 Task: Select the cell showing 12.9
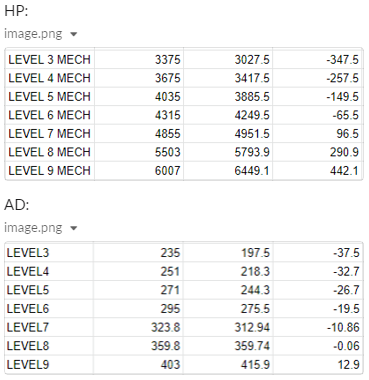[318, 364]
